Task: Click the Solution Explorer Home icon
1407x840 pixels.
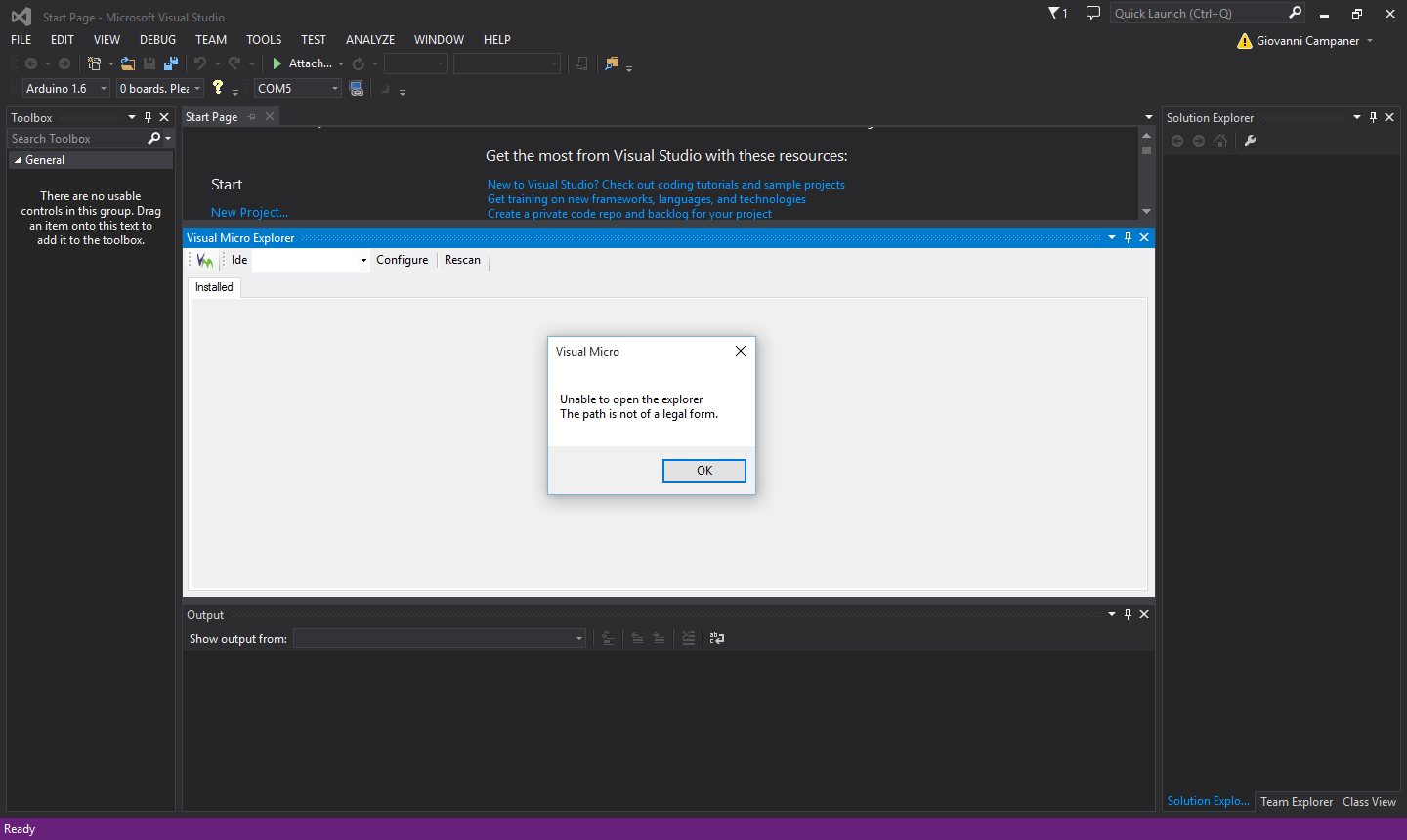Action: pyautogui.click(x=1220, y=141)
